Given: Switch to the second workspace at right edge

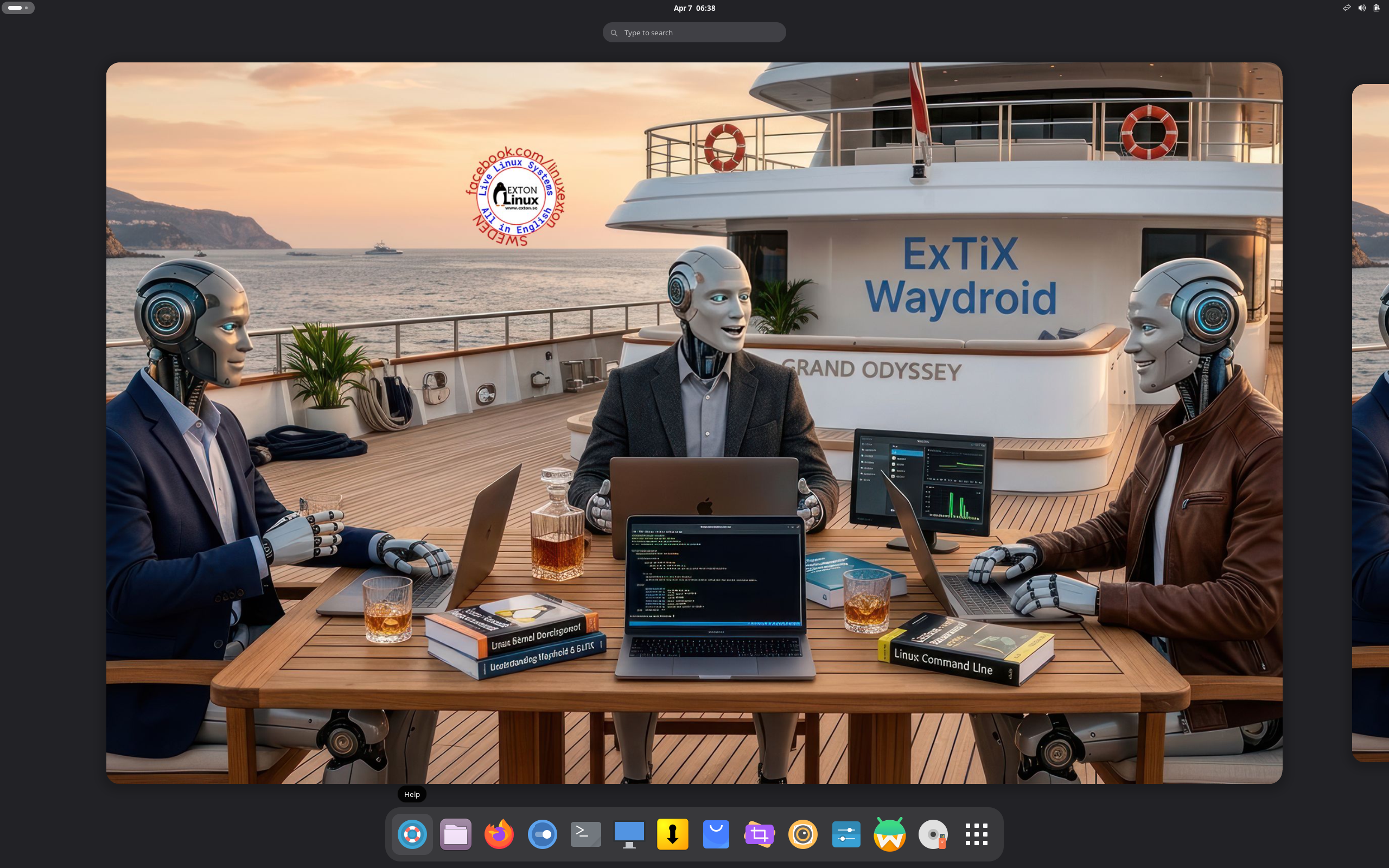Looking at the screenshot, I should click(1371, 423).
